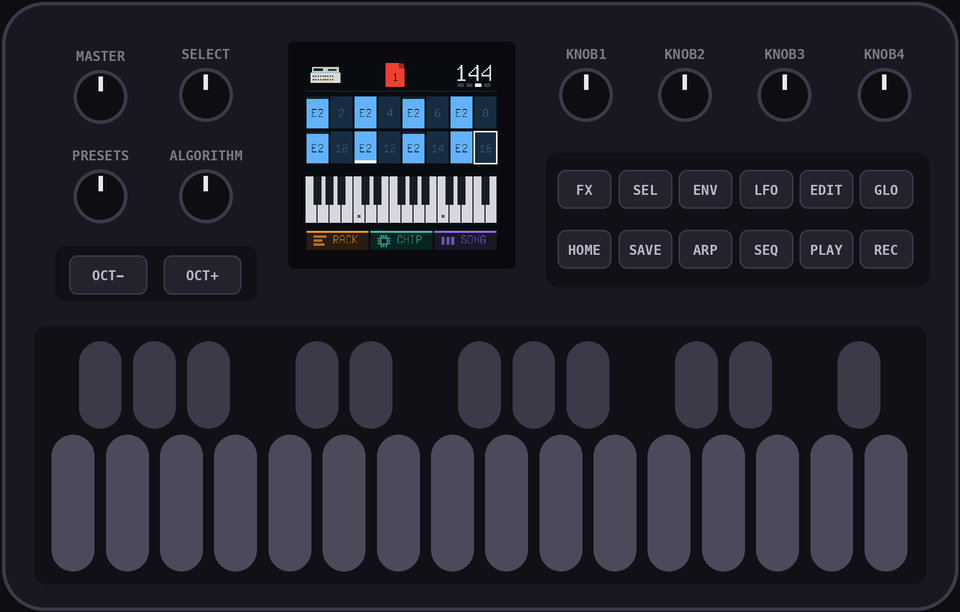
Task: Lower the octave with OCT- button
Action: 108,275
